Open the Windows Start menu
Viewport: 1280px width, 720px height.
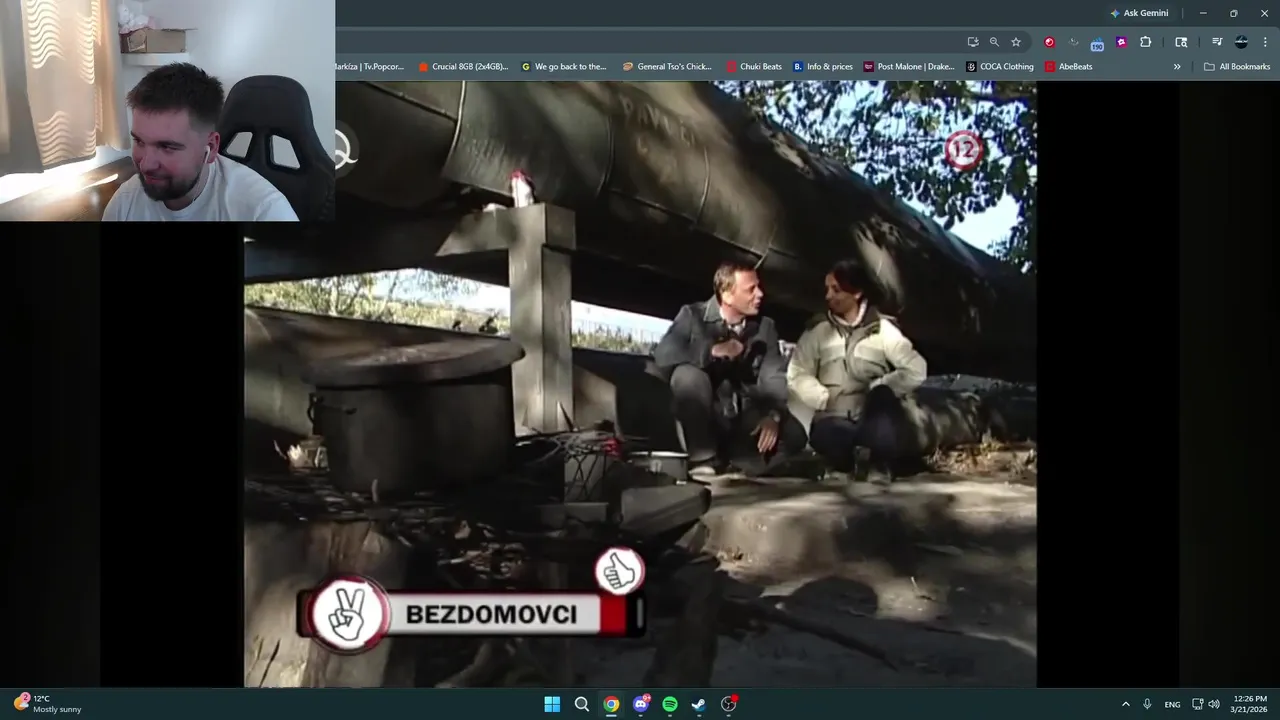(552, 704)
